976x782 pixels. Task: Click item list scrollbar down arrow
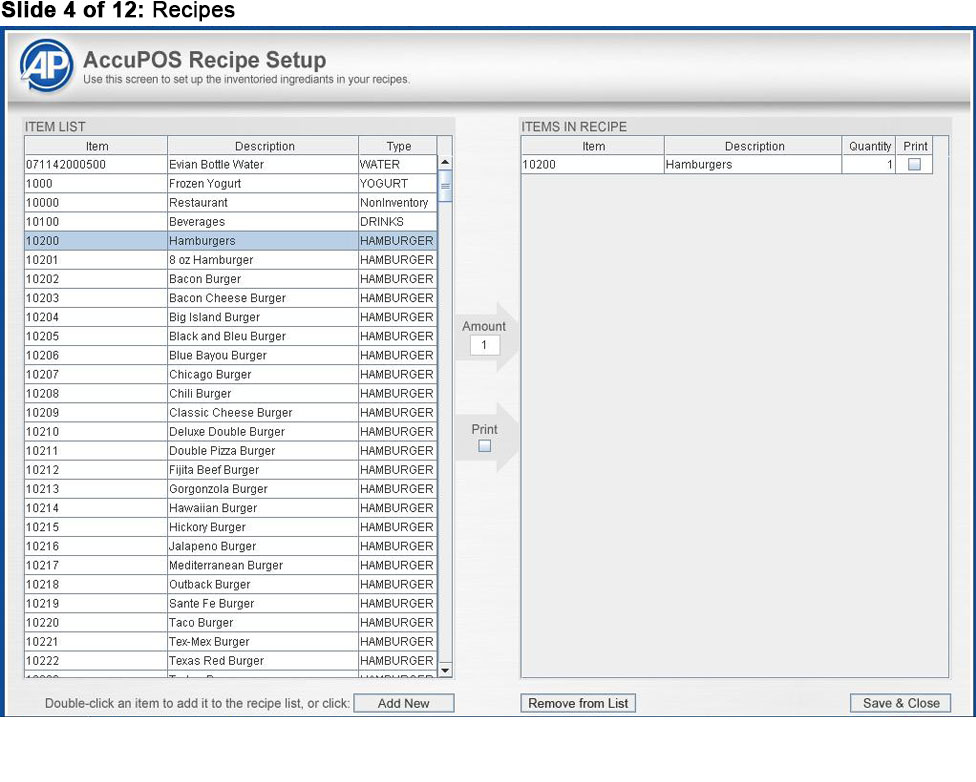445,671
